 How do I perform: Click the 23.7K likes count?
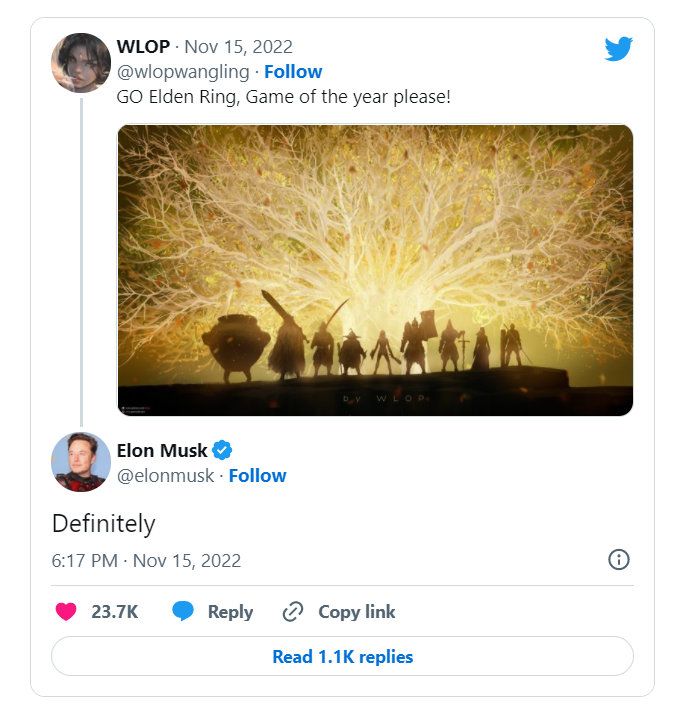point(115,612)
